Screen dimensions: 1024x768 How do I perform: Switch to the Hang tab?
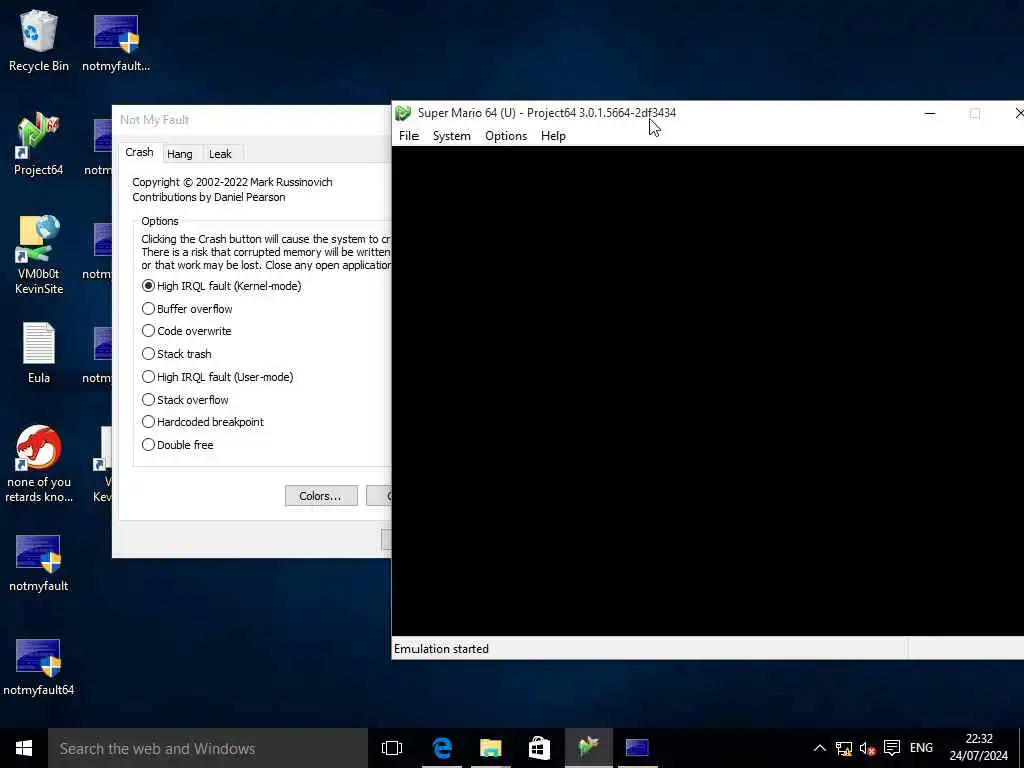point(180,154)
